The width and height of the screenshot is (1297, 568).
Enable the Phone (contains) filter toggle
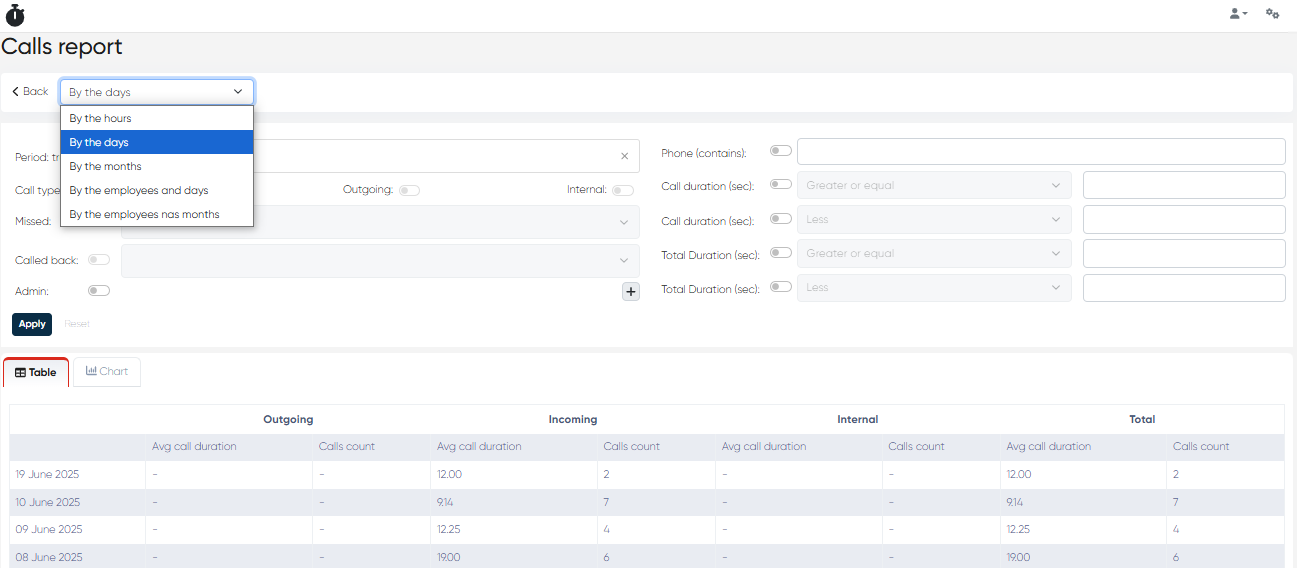click(780, 151)
